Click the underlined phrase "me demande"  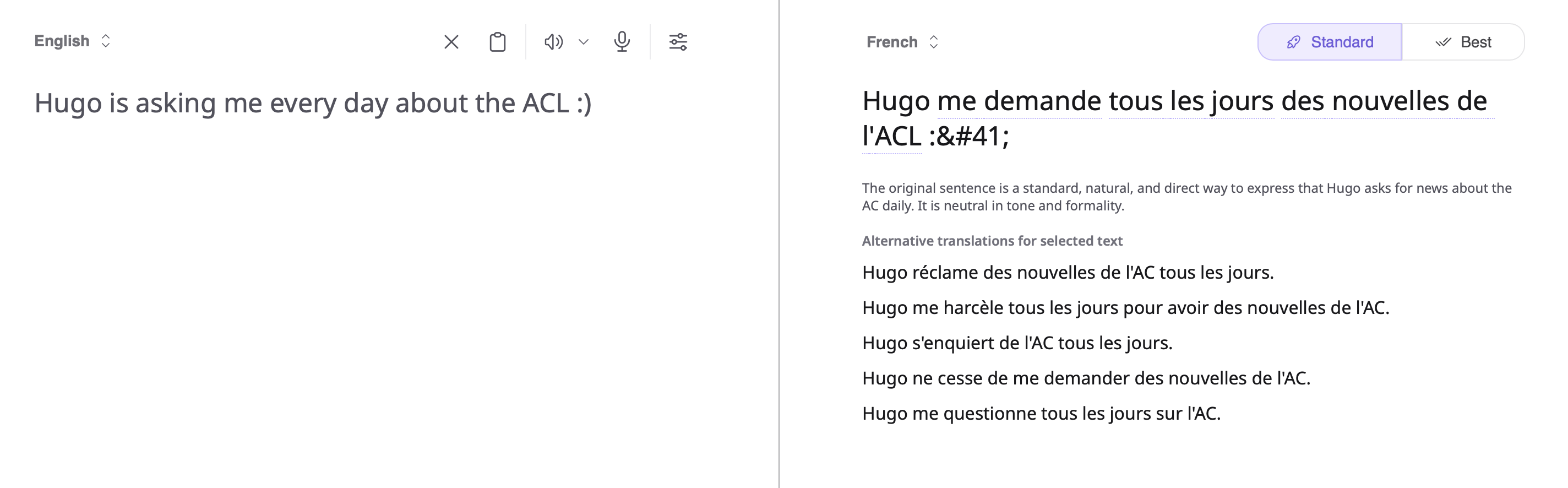coord(1019,101)
